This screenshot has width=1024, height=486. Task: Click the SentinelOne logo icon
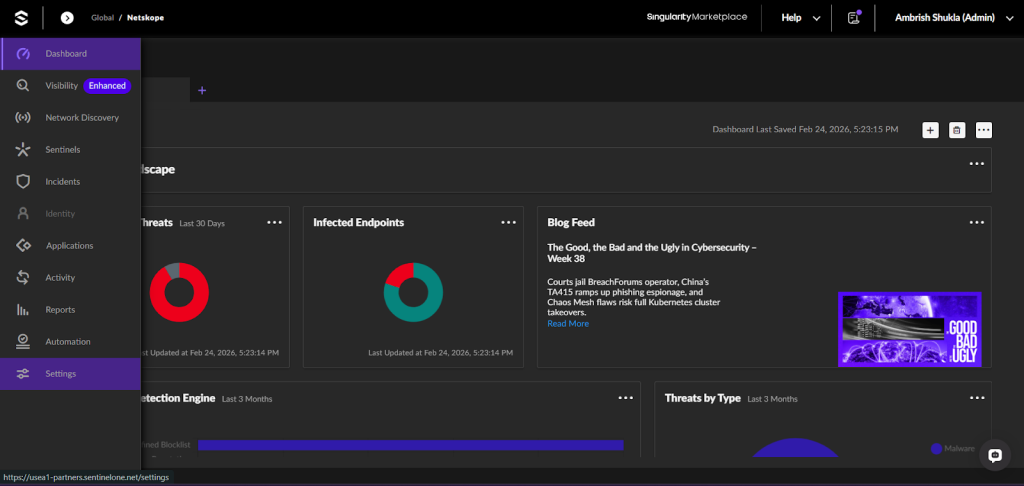[21, 18]
